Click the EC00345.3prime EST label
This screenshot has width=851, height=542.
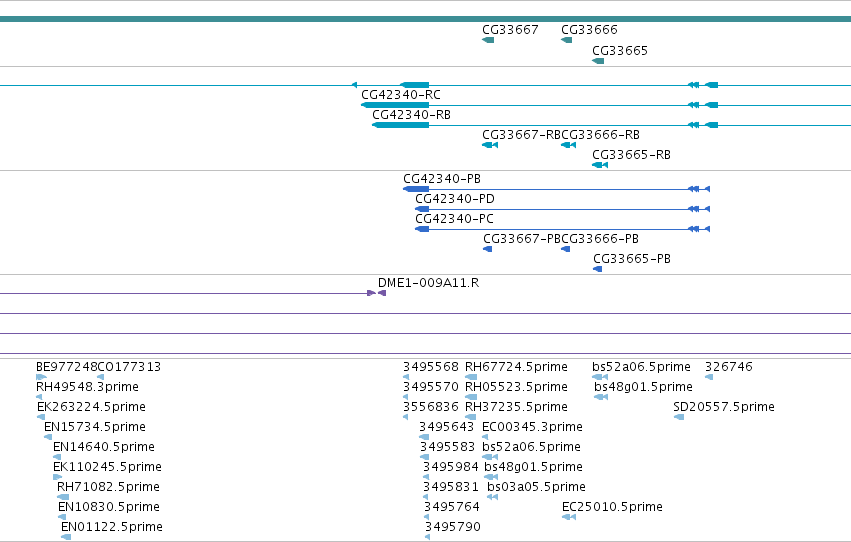click(x=532, y=427)
